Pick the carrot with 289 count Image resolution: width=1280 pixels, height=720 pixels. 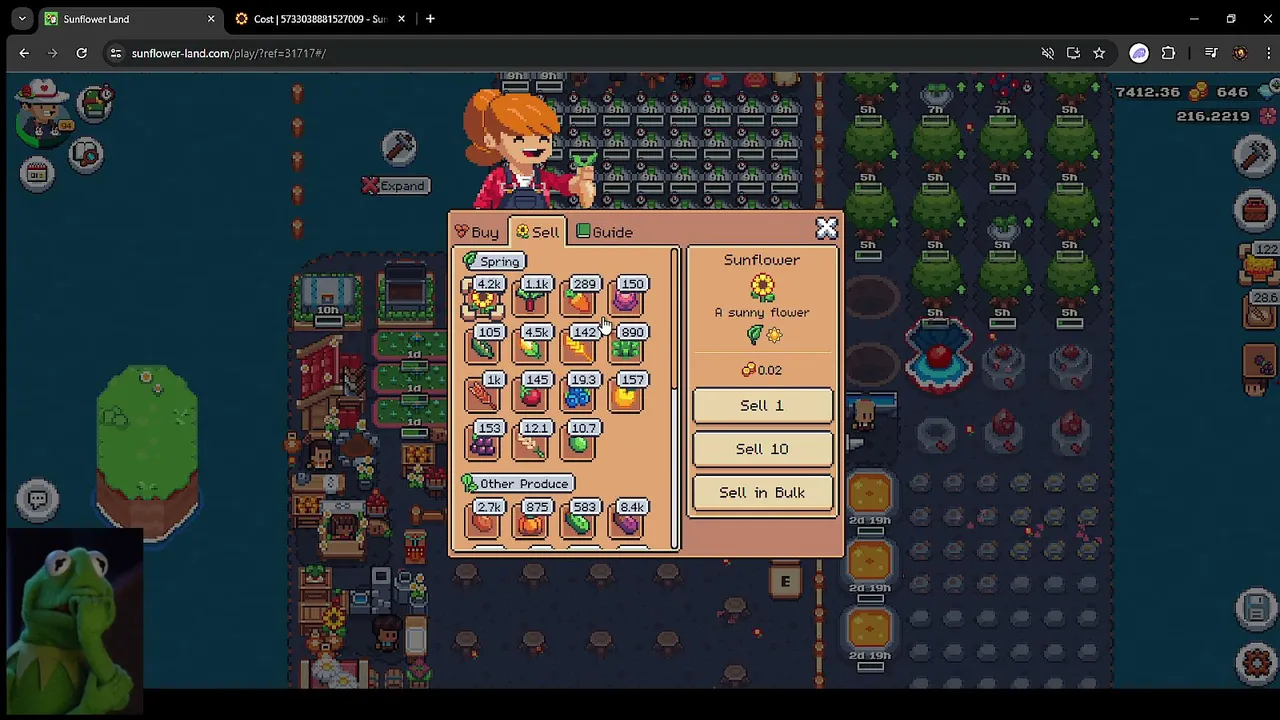[580, 298]
